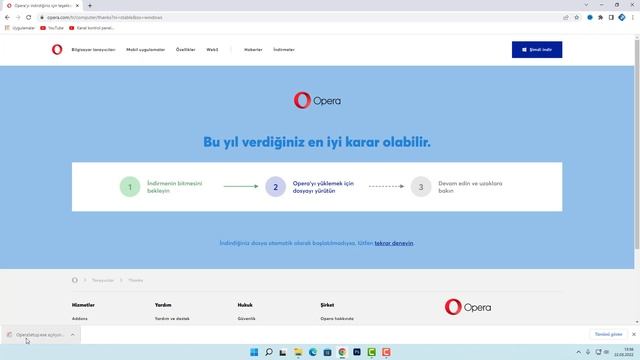Click the Opera logo in the footer
Screen dimensions: 640x360
coord(468,307)
